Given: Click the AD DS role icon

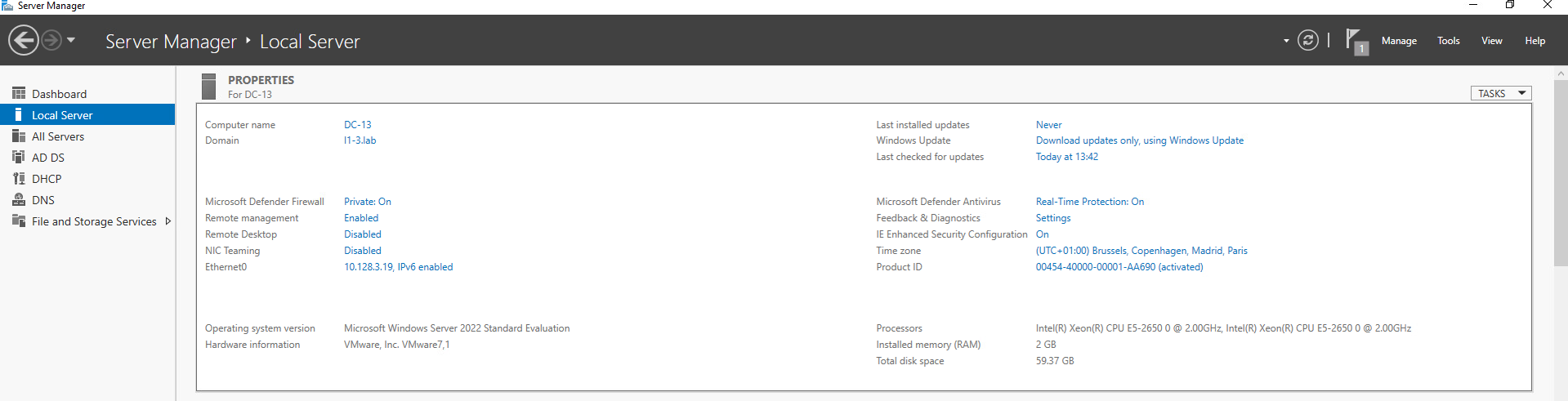Looking at the screenshot, I should point(19,157).
